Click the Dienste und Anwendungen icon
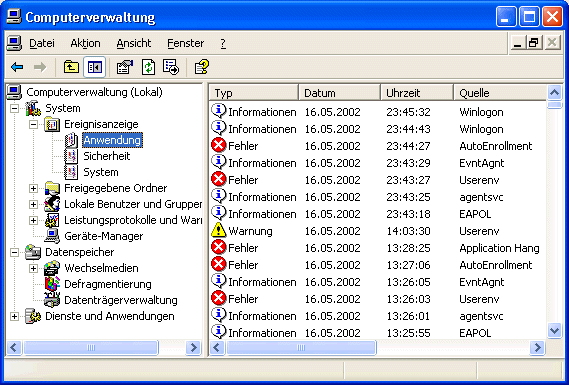The height and width of the screenshot is (385, 569). click(x=33, y=316)
